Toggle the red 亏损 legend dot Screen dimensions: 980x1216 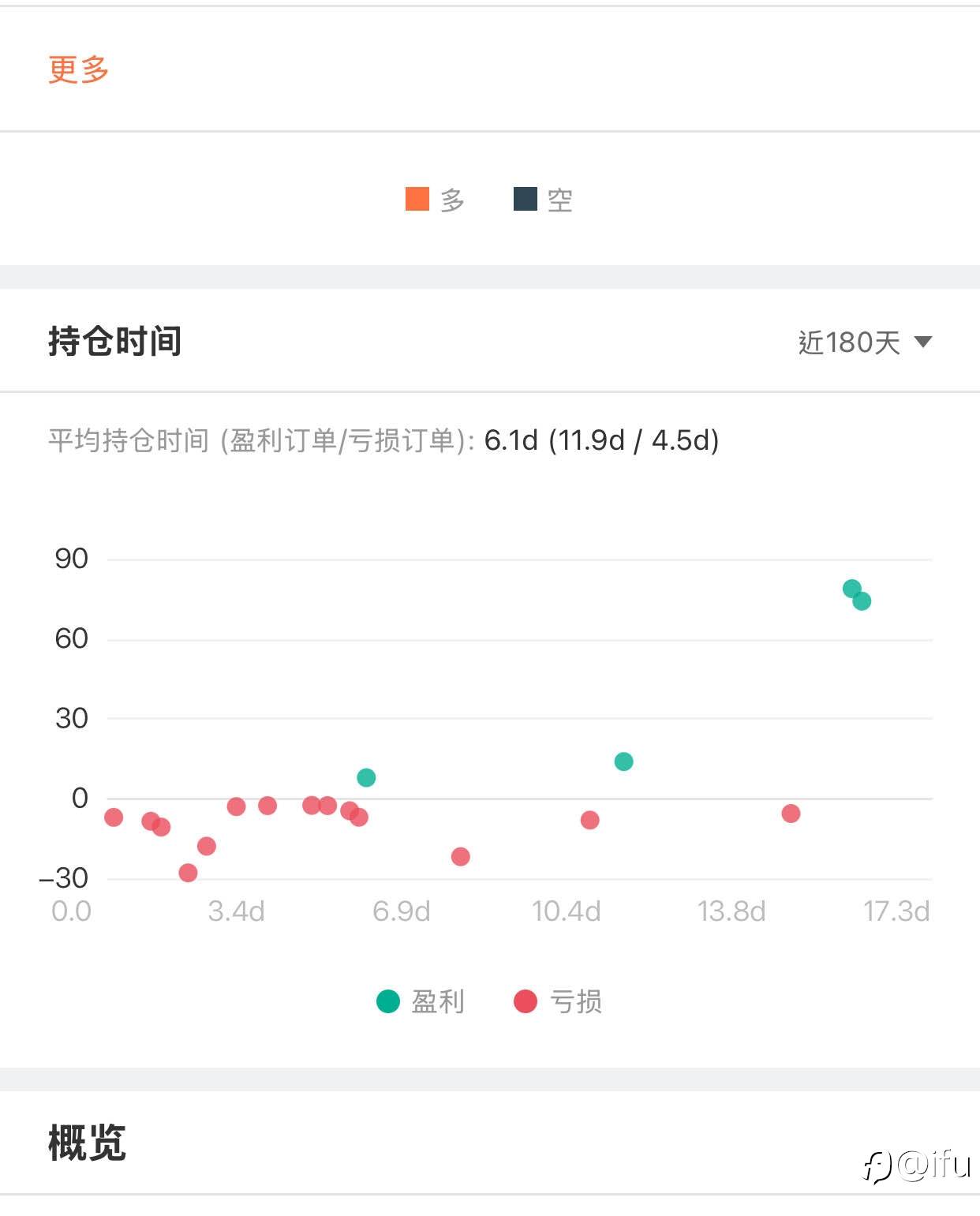coord(526,1001)
